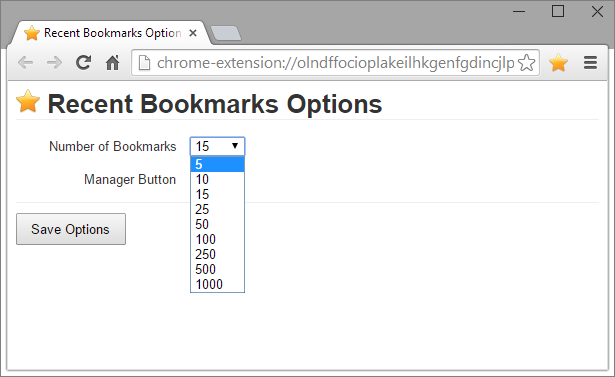This screenshot has width=615, height=377.
Task: Maximize the browser window
Action: 558,11
